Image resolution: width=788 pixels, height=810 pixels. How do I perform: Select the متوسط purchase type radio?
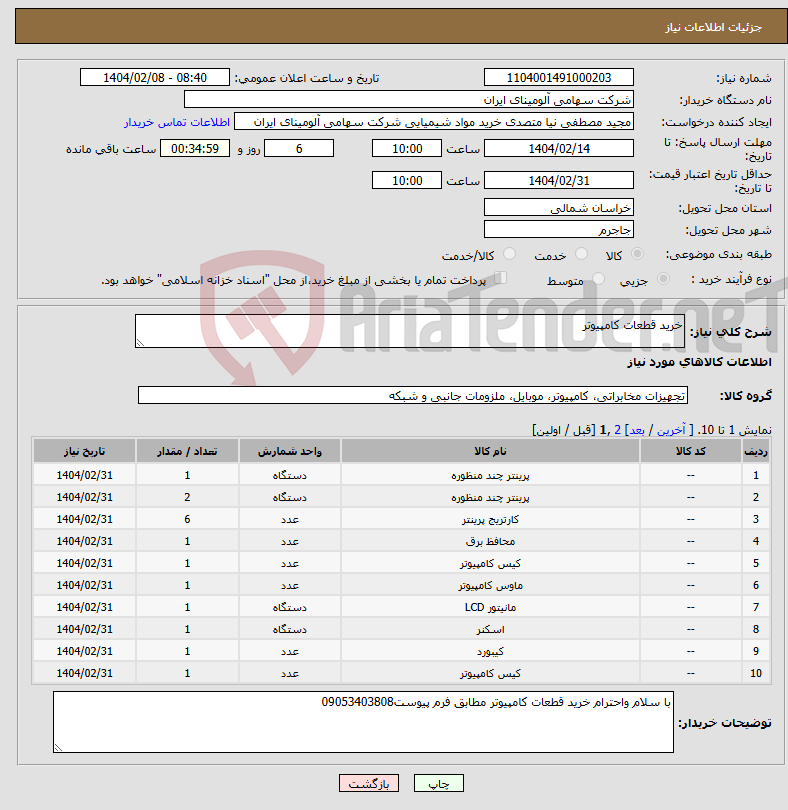click(x=598, y=279)
